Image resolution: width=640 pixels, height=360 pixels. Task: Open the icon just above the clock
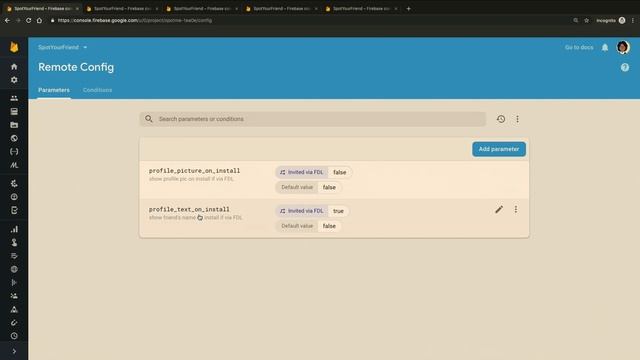(x=14, y=323)
